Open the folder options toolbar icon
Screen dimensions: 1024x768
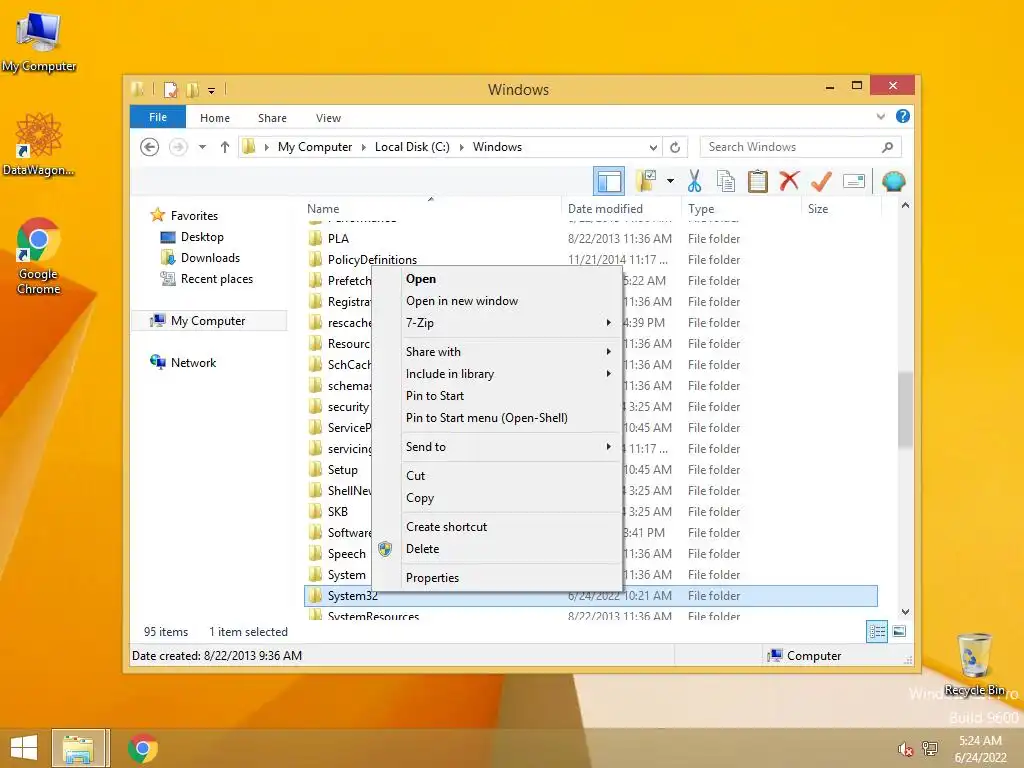(x=646, y=181)
